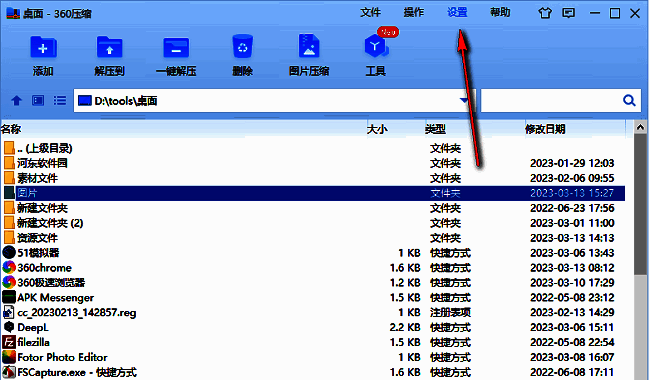Click the 360压缩 app logo in title bar
This screenshot has height=380, width=650.
pos(12,13)
